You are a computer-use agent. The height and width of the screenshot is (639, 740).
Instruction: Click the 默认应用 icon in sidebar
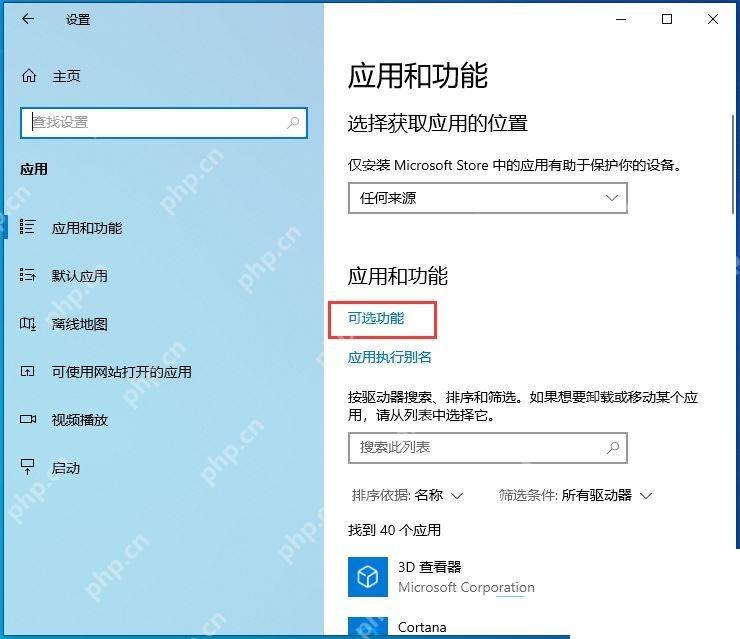pyautogui.click(x=27, y=275)
